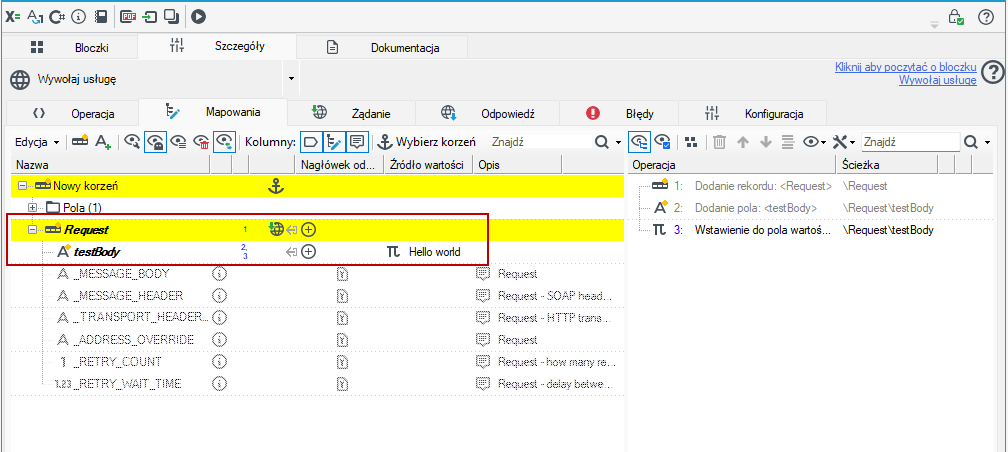Click the PDF export icon

point(129,17)
